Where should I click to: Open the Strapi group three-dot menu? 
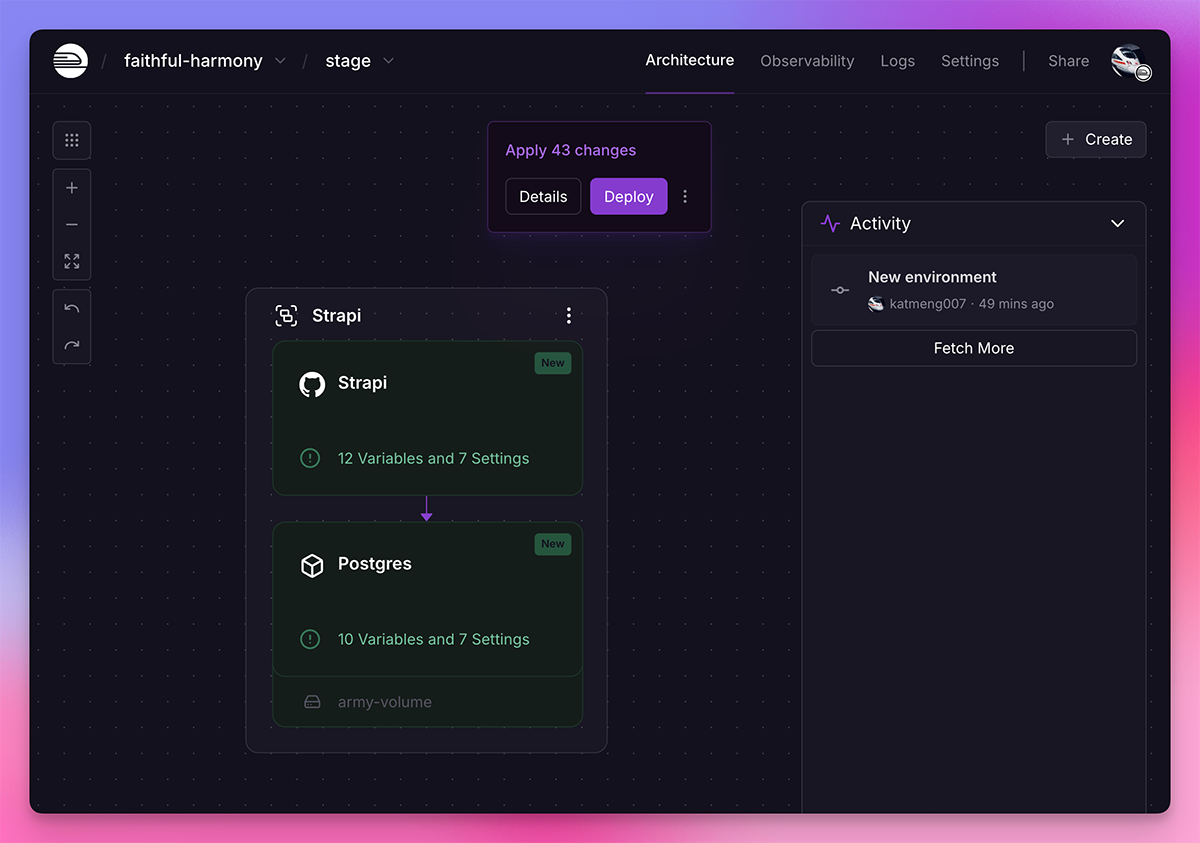click(569, 316)
